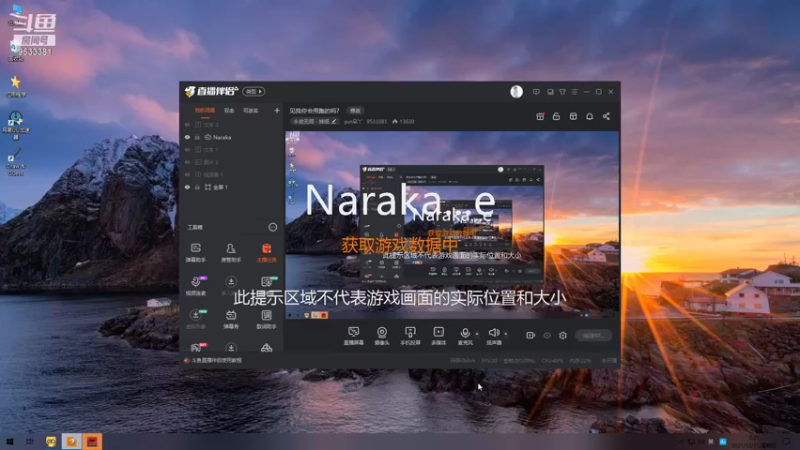Click the room number 9533381 in header
Image resolution: width=800 pixels, height=450 pixels.
click(377, 121)
